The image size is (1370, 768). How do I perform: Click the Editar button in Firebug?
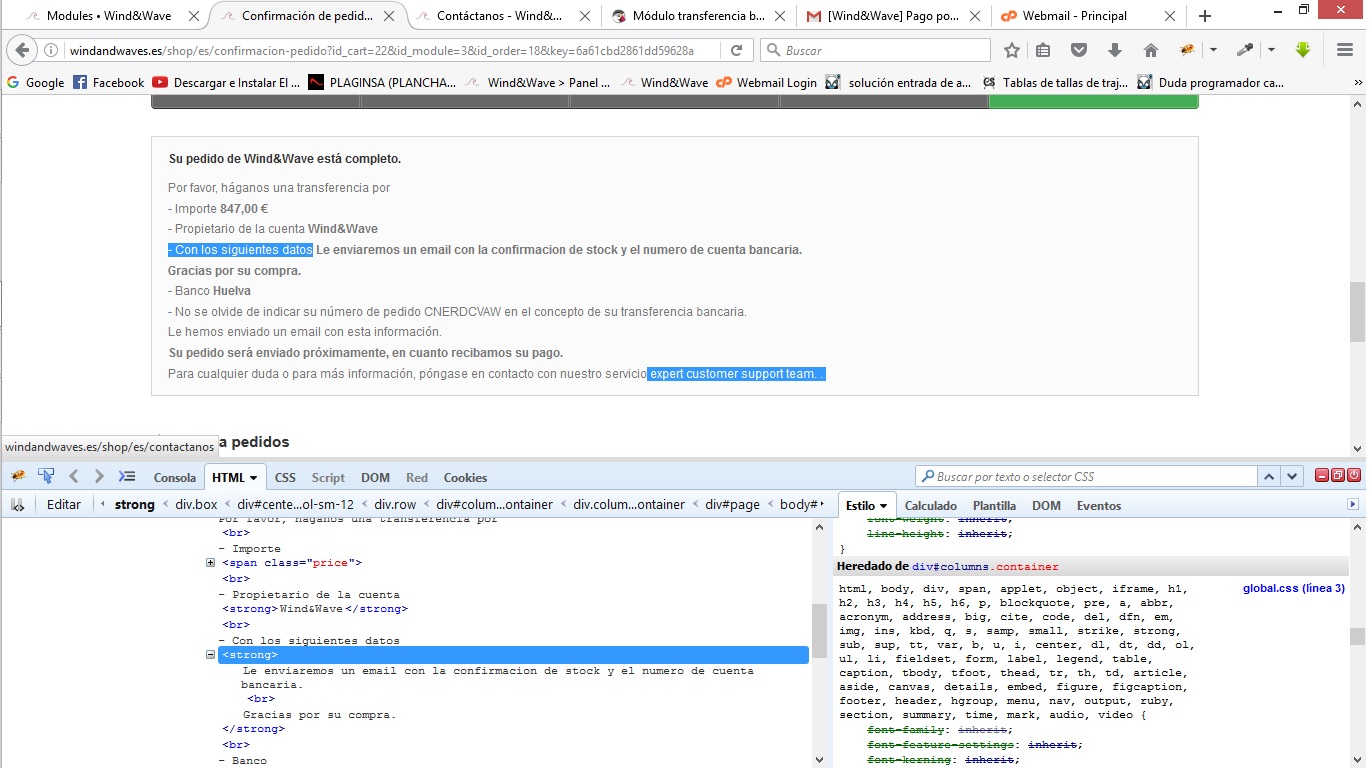coord(64,505)
